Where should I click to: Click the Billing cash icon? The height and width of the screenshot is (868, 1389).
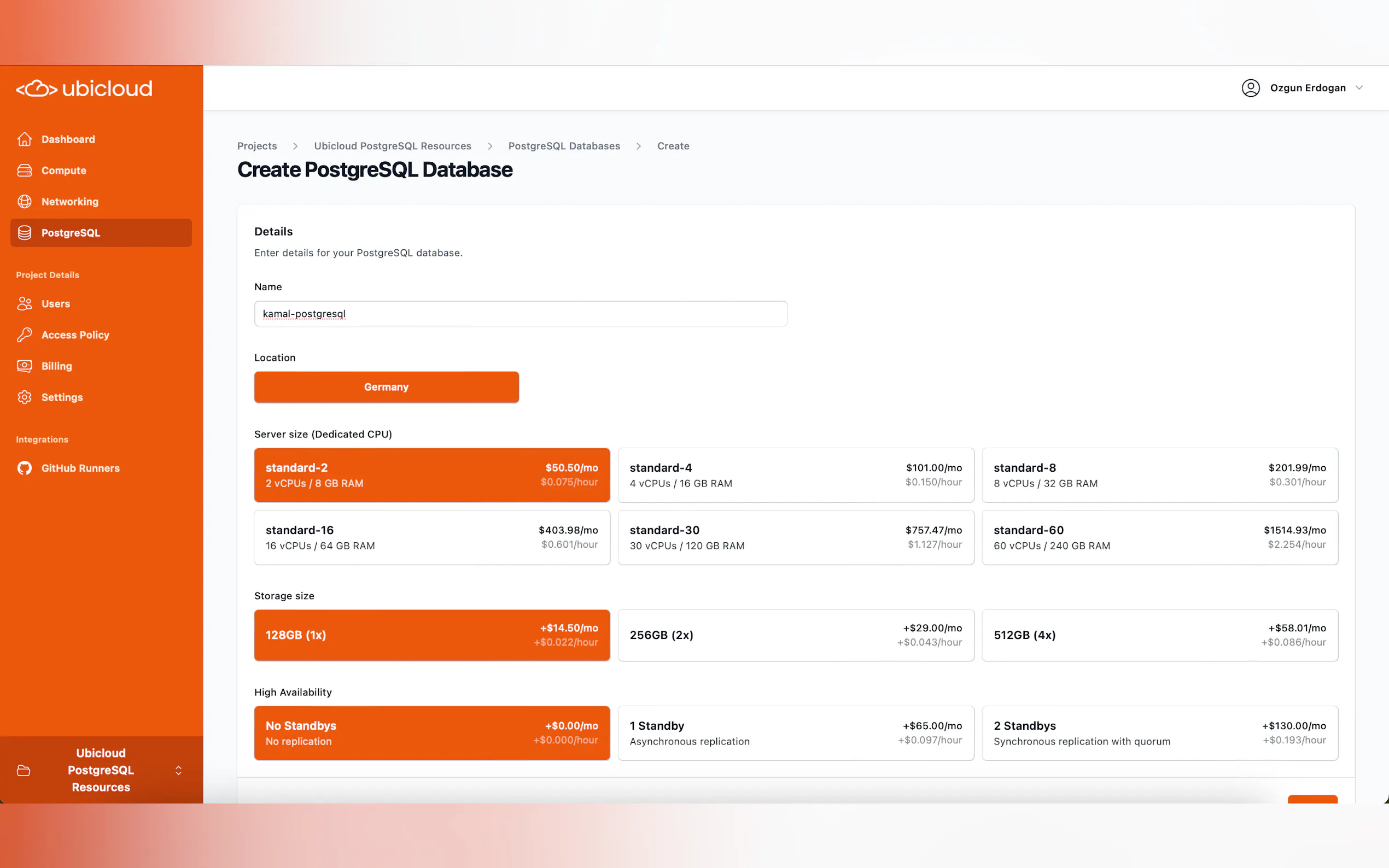[x=24, y=366]
